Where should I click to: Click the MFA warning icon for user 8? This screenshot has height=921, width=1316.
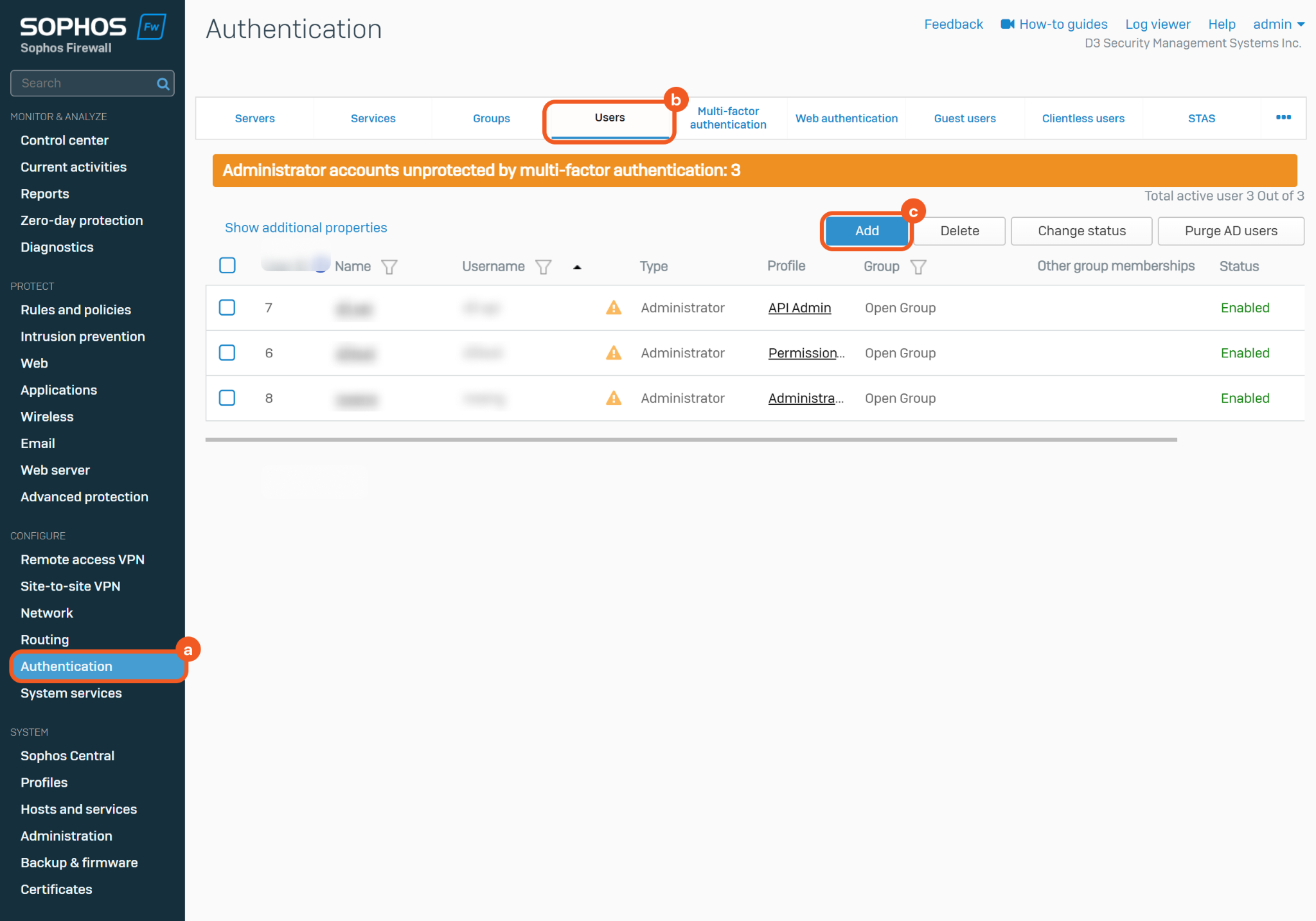(x=614, y=398)
